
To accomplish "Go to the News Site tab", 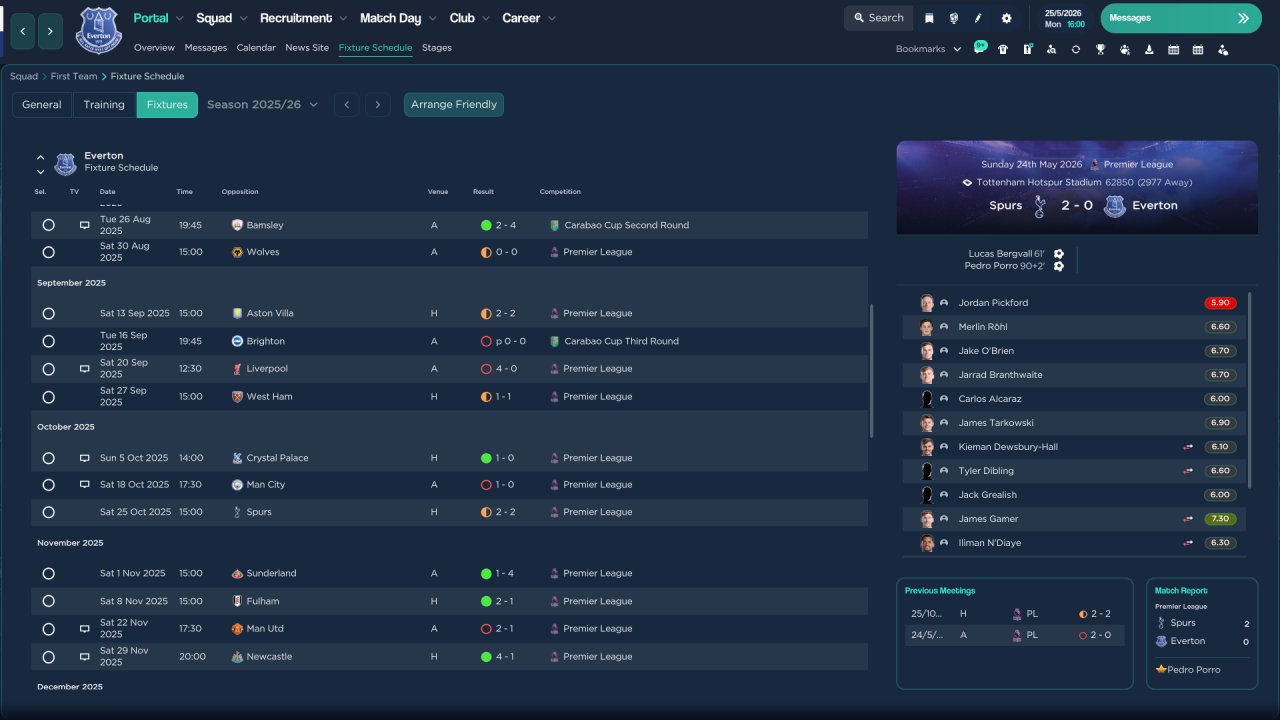I will tap(307, 48).
